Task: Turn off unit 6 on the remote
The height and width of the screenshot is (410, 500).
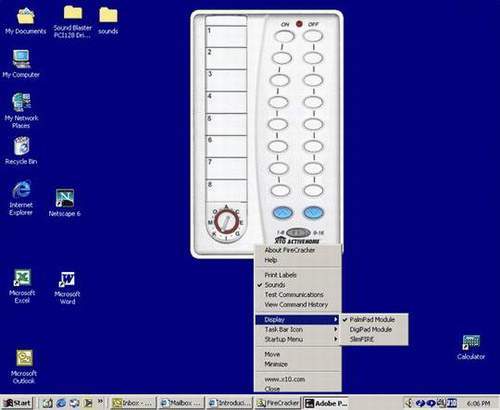Action: point(313,146)
